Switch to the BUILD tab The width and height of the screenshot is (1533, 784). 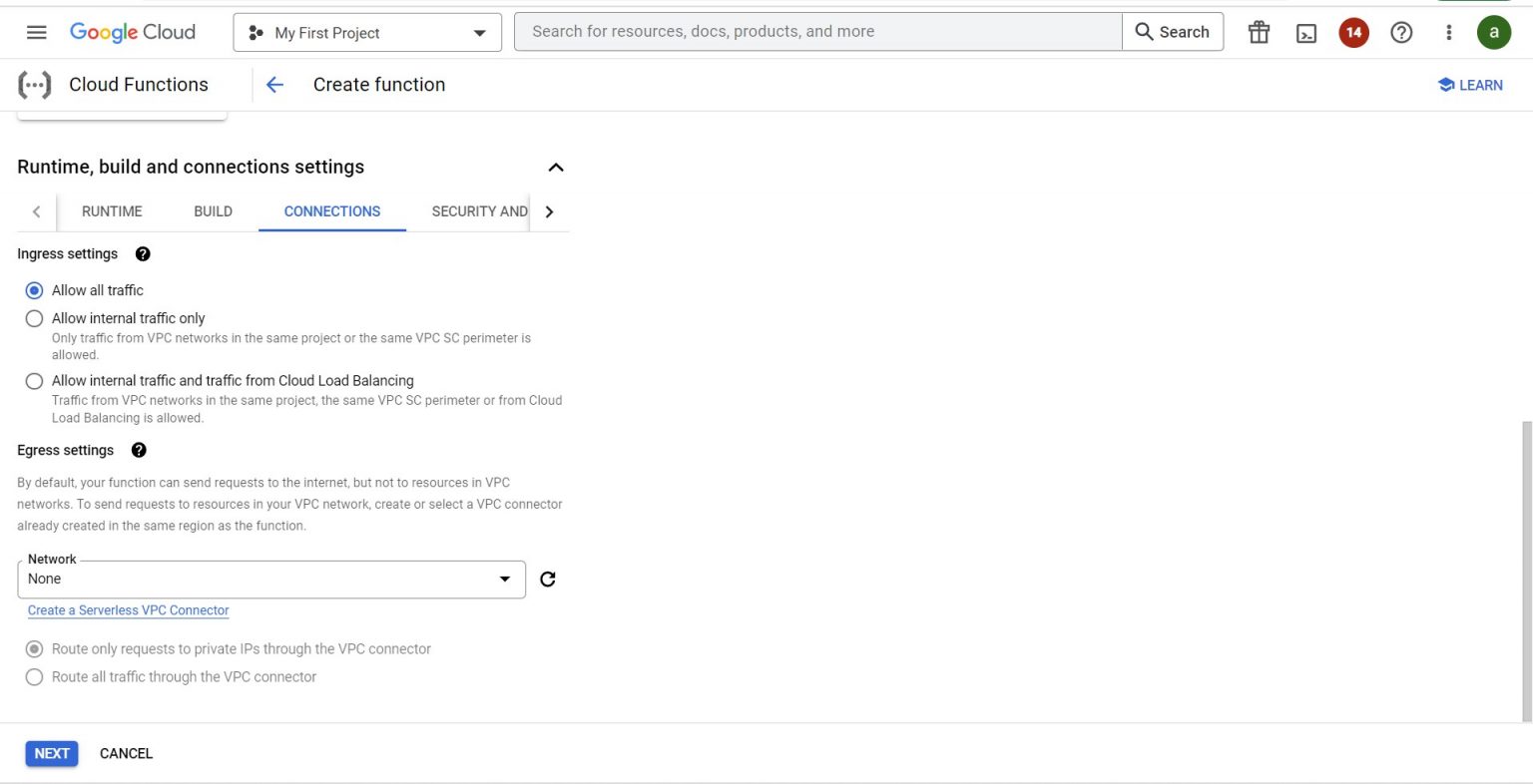213,211
